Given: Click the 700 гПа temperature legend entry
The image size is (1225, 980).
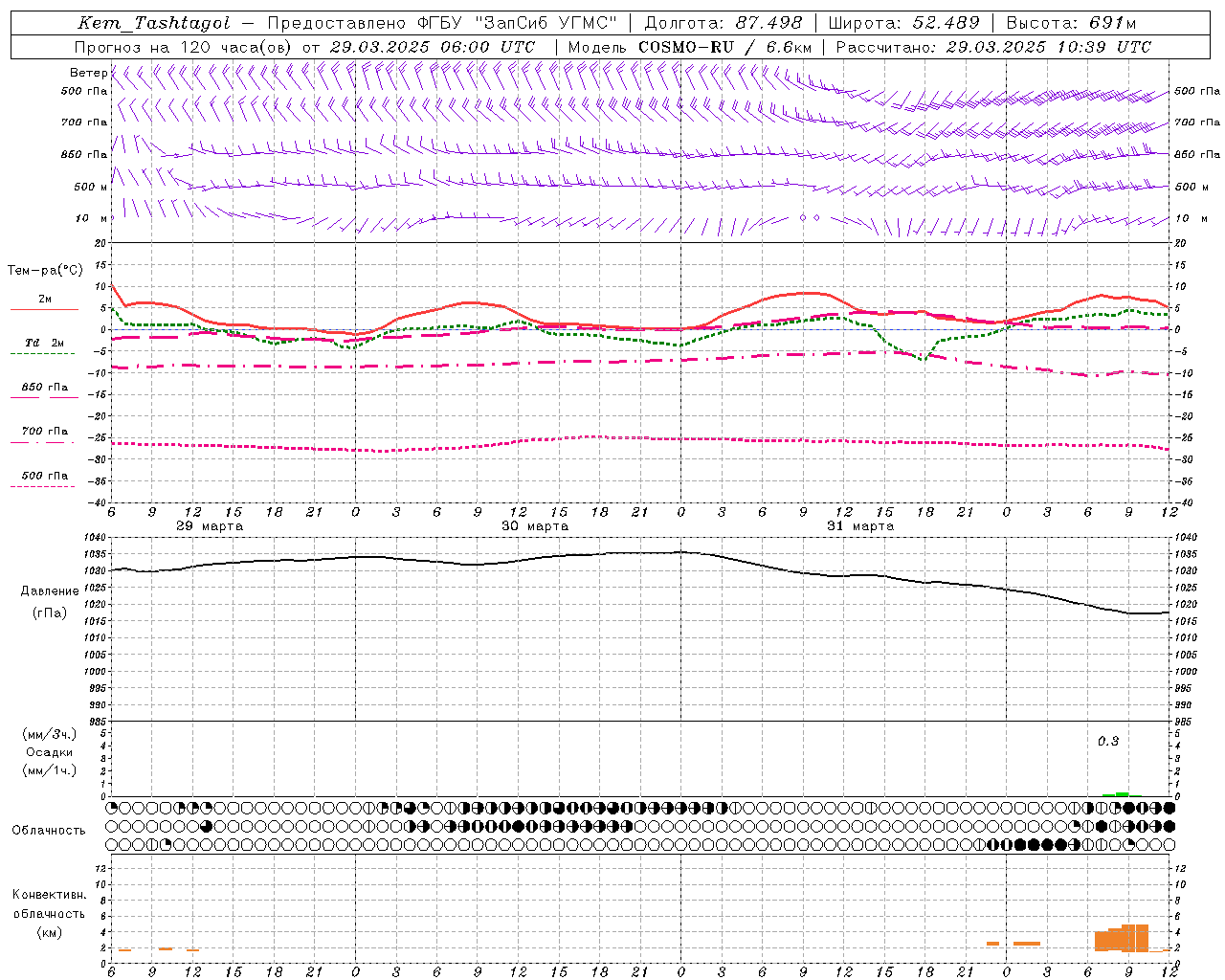Looking at the screenshot, I should [x=45, y=432].
